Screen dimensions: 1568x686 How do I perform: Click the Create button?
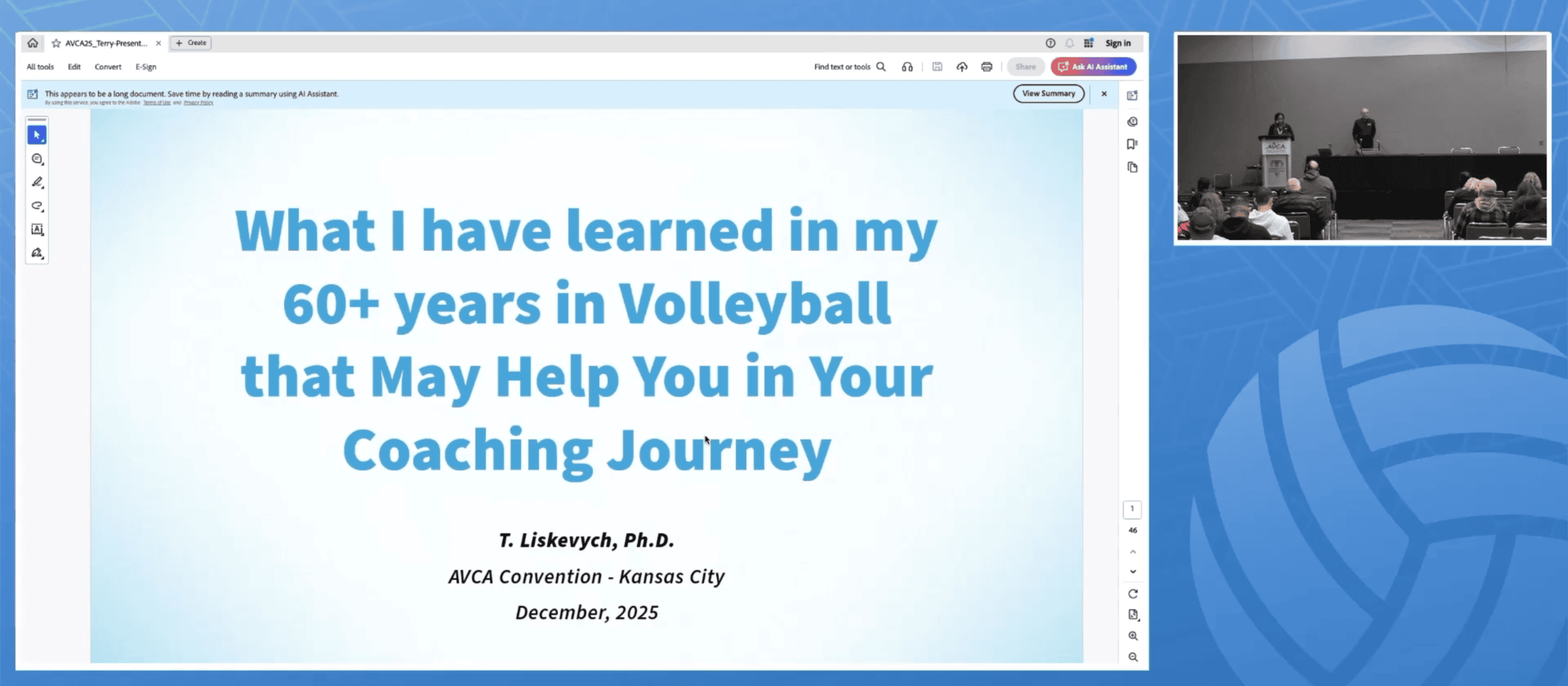tap(191, 43)
